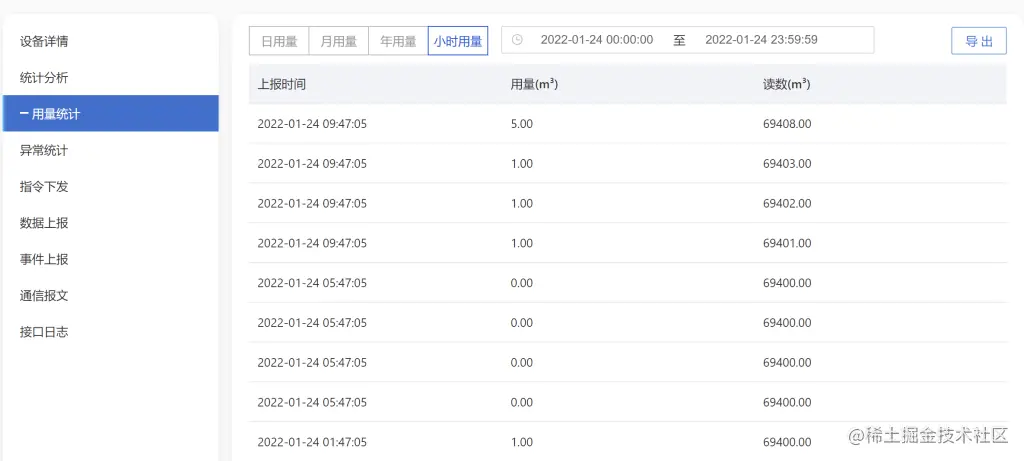1024x461 pixels.
Task: Click usage 1.00 in the 01:47:05 row
Action: click(522, 443)
